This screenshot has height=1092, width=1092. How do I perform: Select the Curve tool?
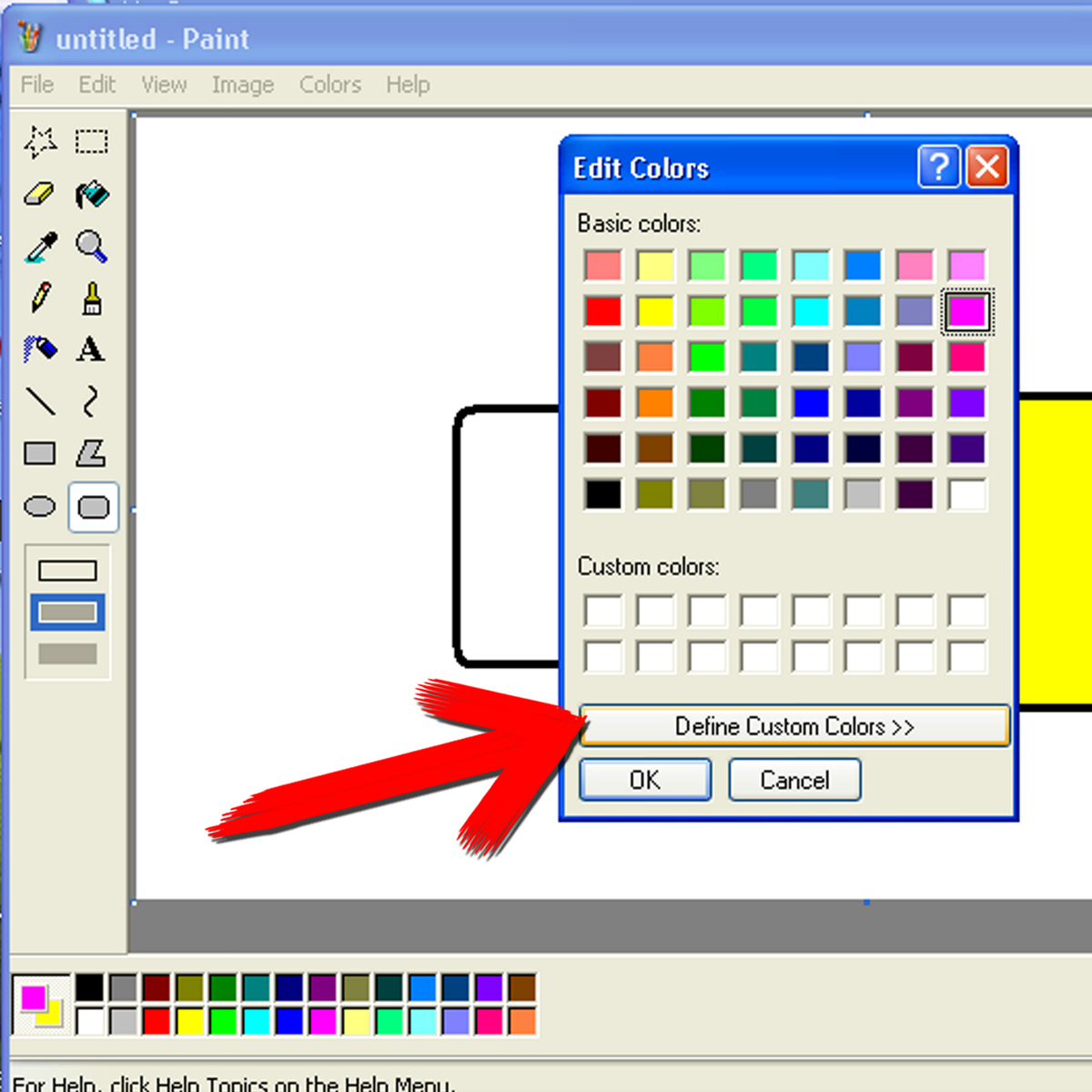tap(92, 400)
